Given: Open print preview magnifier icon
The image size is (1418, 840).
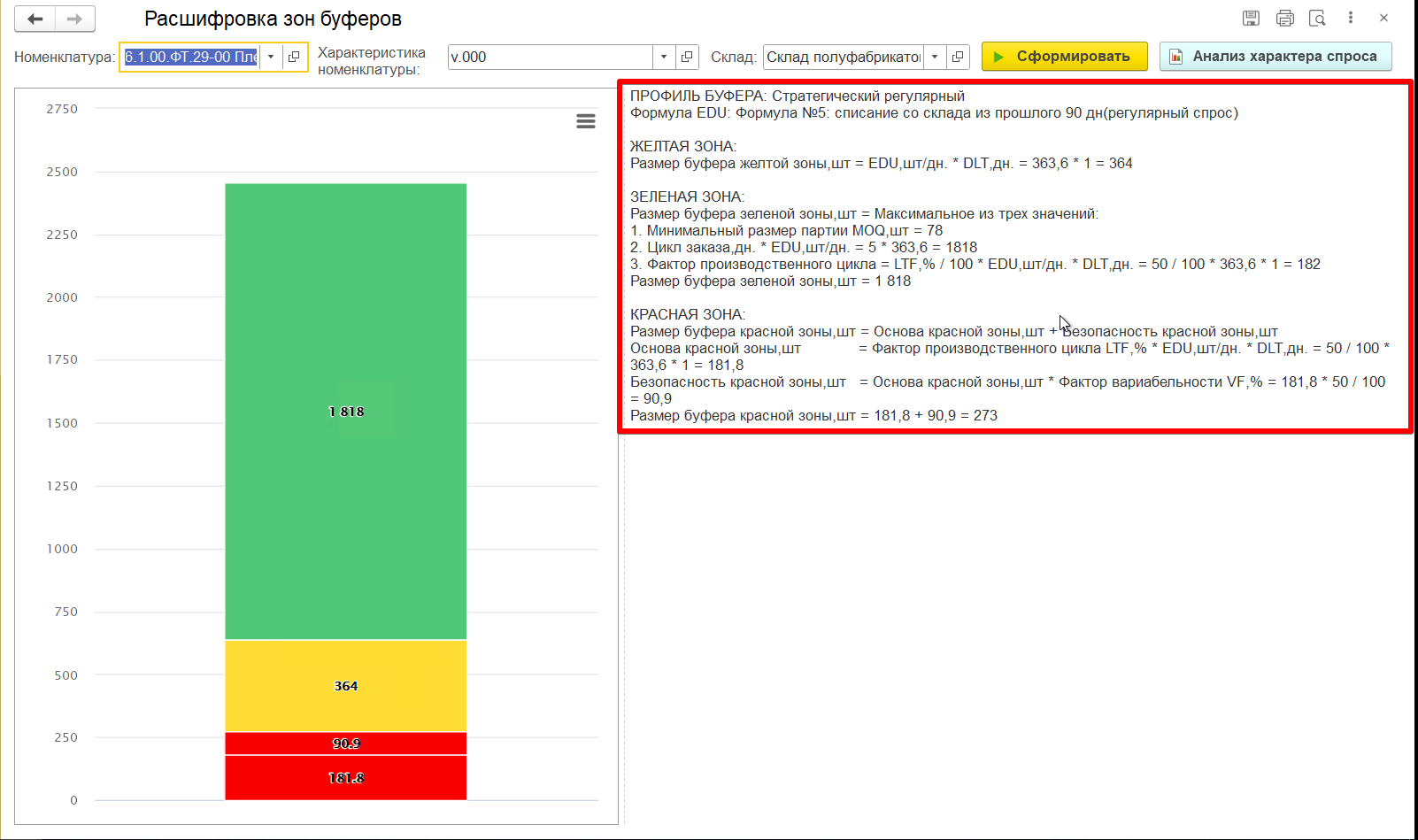Looking at the screenshot, I should pyautogui.click(x=1317, y=18).
